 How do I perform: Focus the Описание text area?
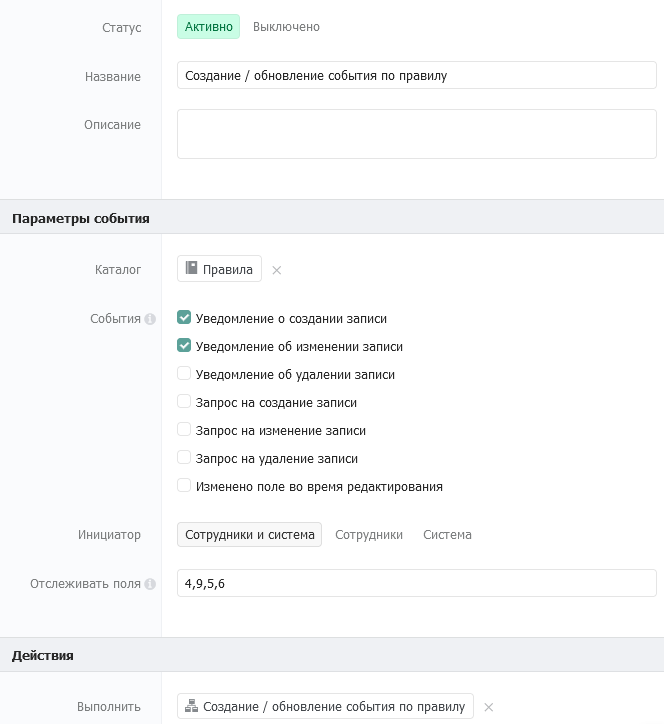tap(416, 134)
